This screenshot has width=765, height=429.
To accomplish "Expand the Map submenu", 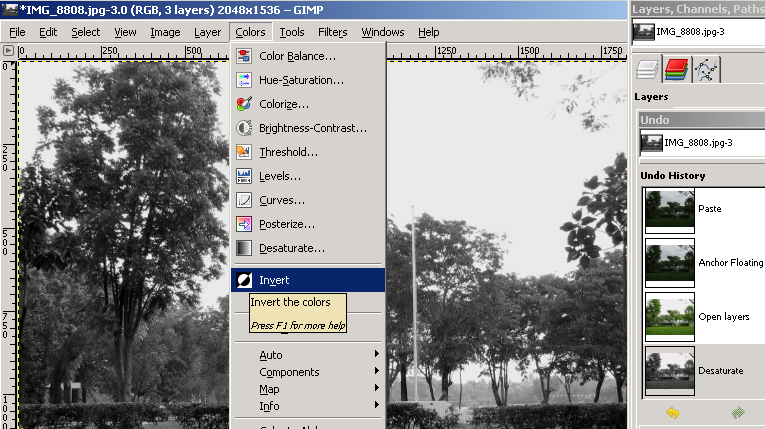I will pyautogui.click(x=308, y=389).
